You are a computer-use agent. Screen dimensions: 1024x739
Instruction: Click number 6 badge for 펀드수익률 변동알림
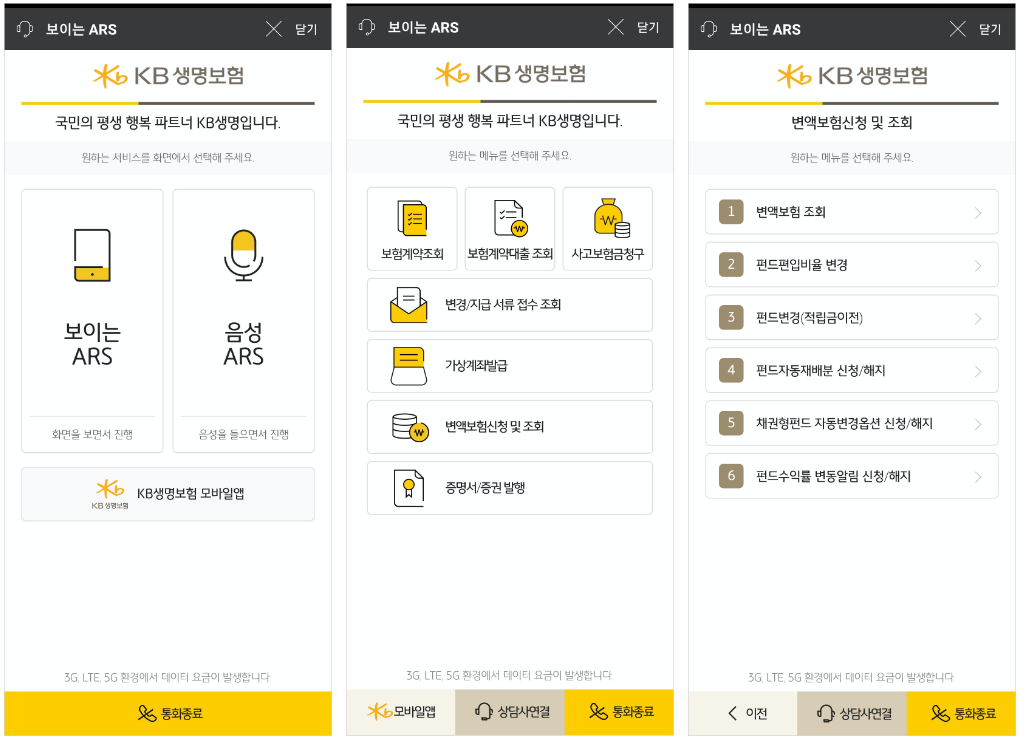coord(731,476)
